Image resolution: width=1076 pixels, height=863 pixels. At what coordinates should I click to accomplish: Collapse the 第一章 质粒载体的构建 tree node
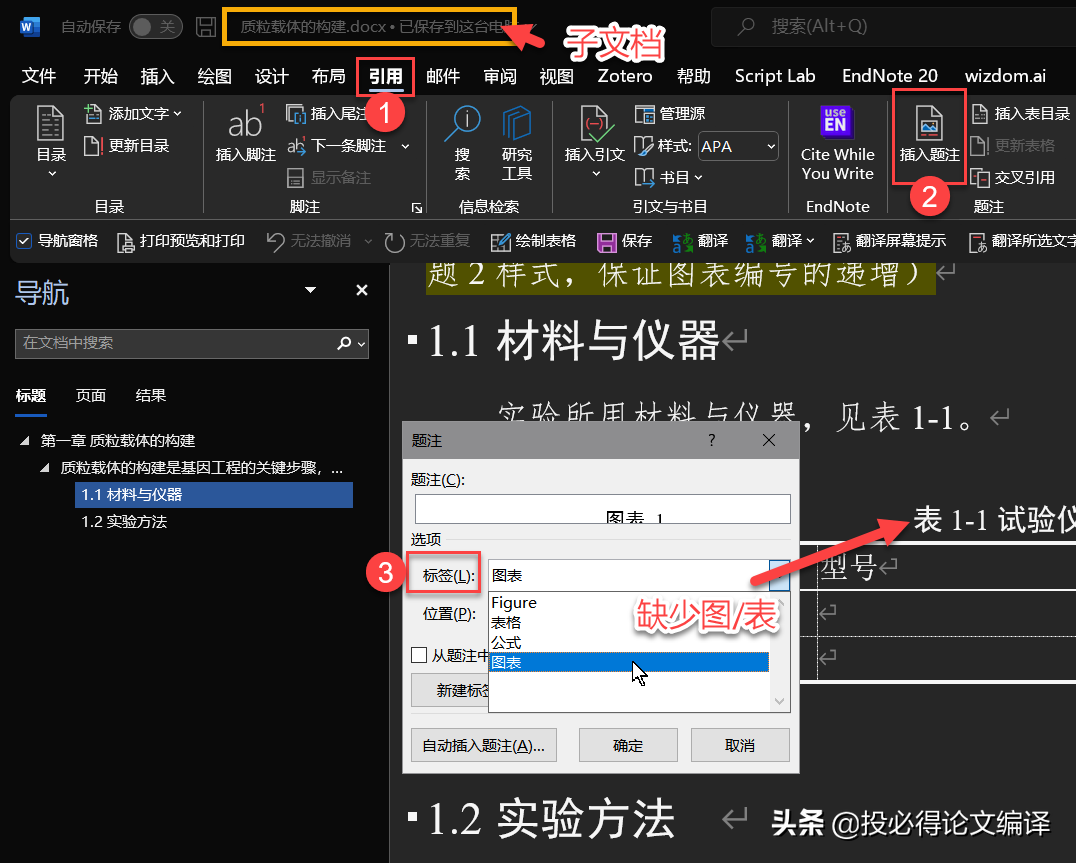click(25, 441)
